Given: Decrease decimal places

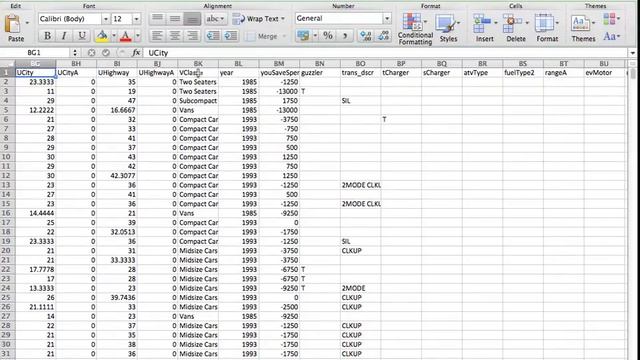Looking at the screenshot, I should (383, 36).
